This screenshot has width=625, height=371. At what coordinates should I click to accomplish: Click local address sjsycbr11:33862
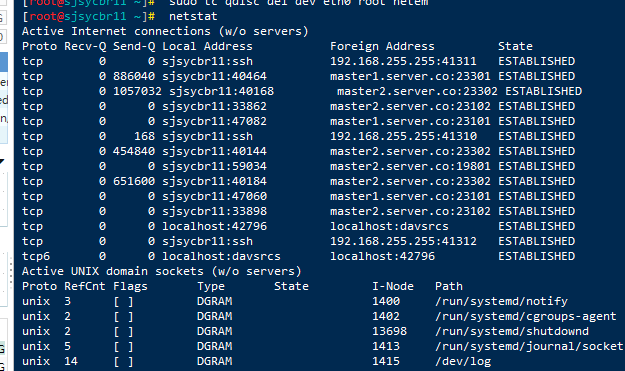click(x=214, y=106)
